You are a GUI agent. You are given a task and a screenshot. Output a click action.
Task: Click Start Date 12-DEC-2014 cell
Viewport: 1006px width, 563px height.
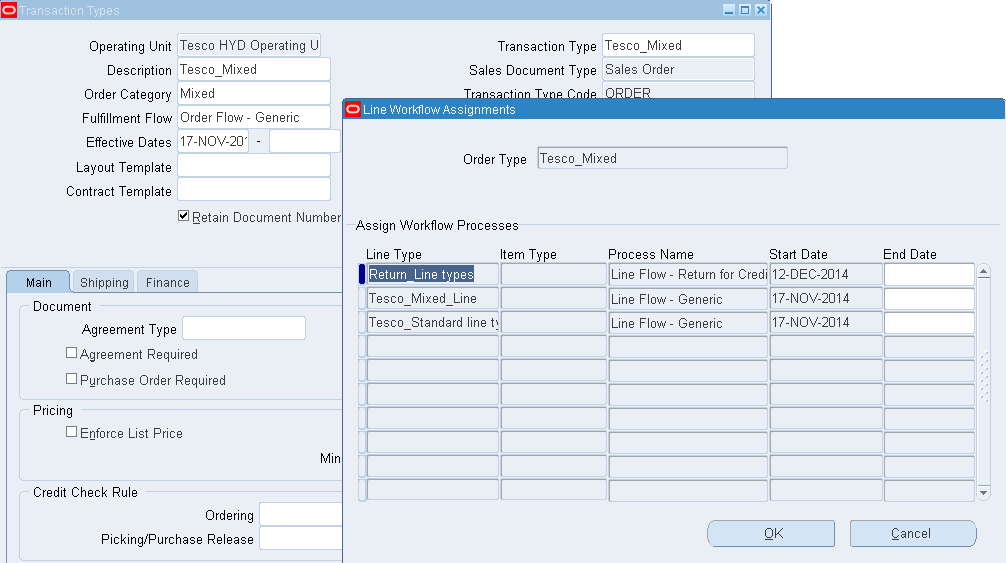(x=826, y=274)
